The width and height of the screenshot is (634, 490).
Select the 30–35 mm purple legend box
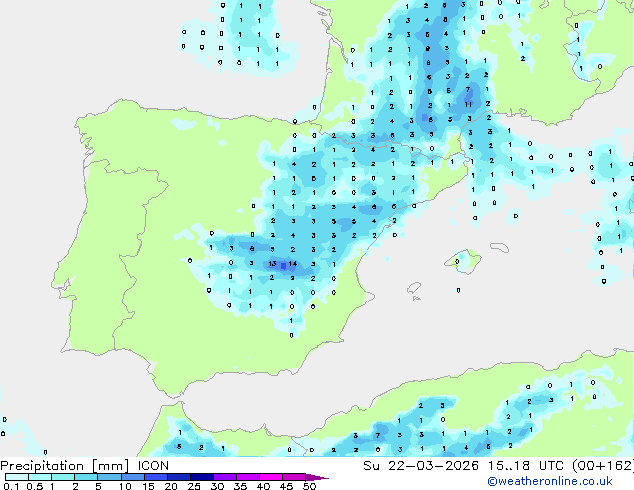224,477
